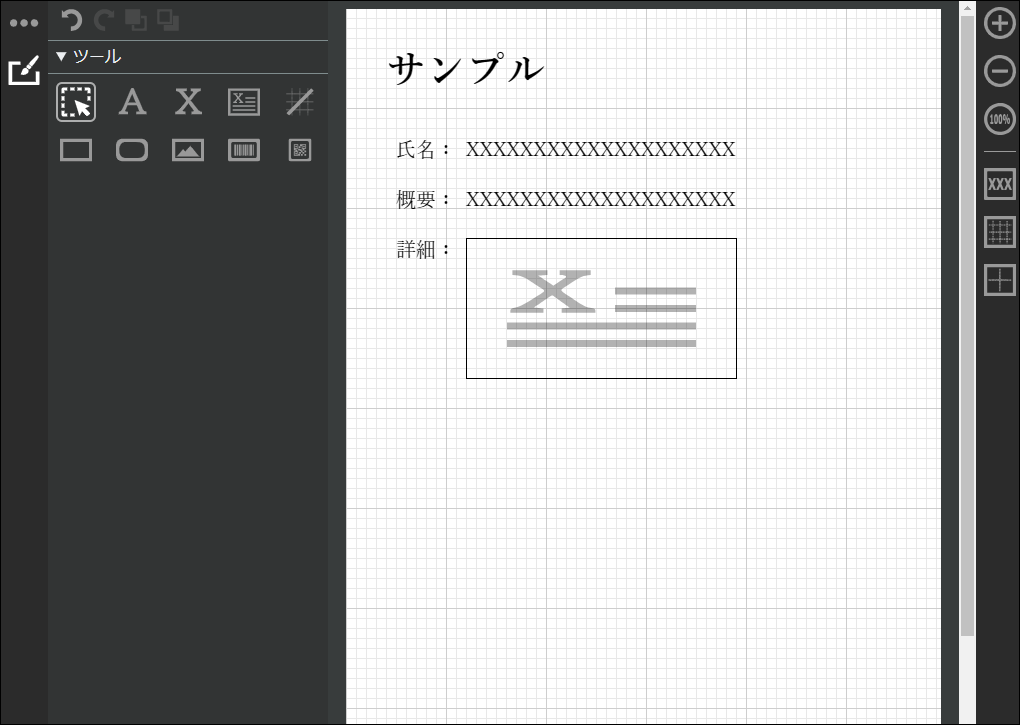This screenshot has height=725, width=1020.
Task: Toggle the crosshair guide display
Action: 1000,280
